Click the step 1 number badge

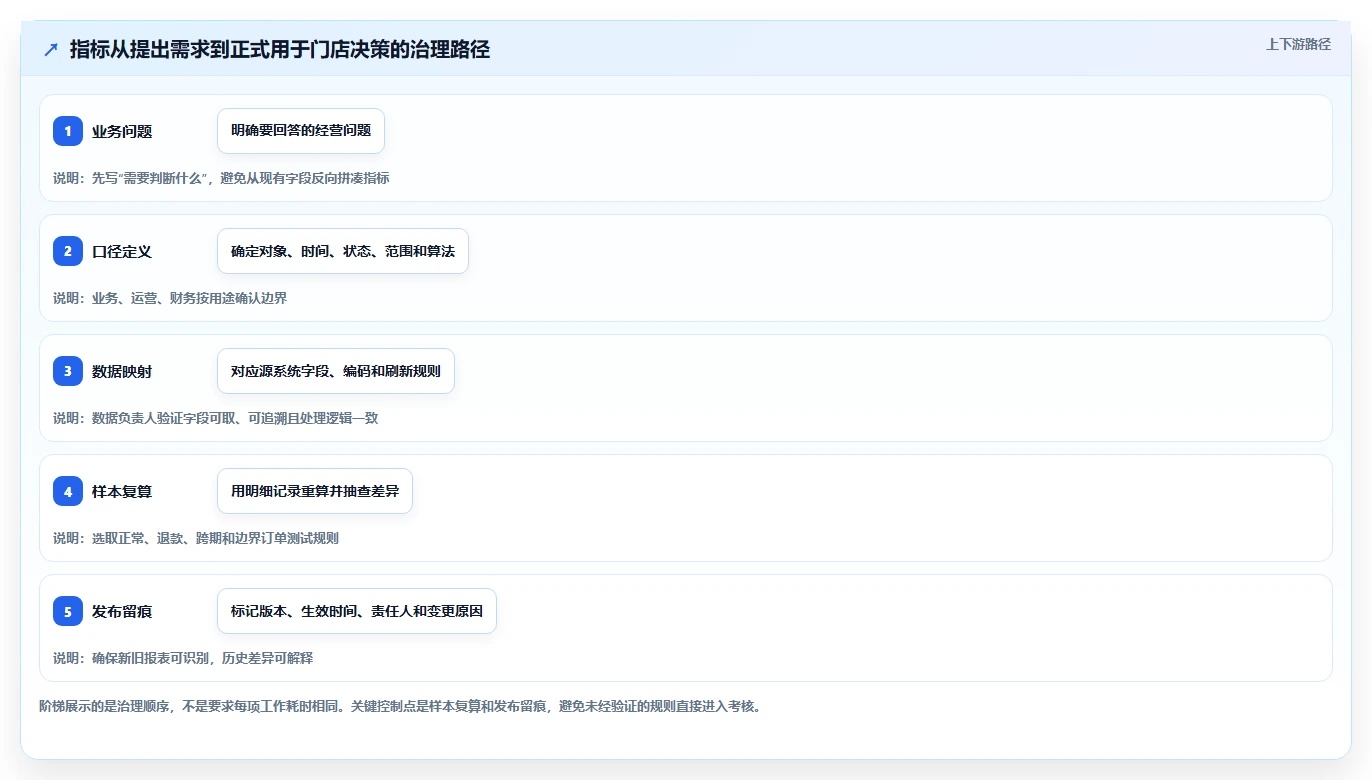68,131
